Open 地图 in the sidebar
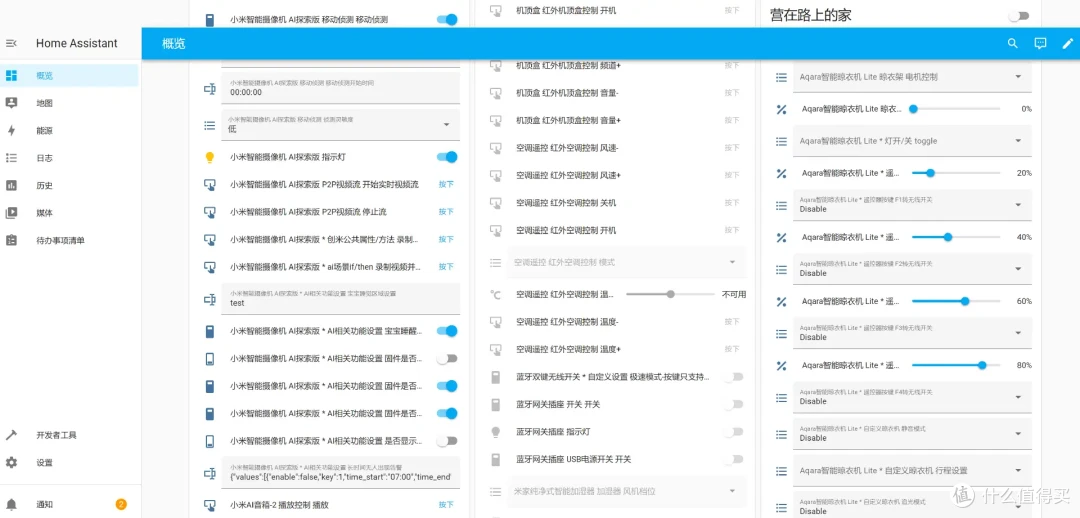 70,103
